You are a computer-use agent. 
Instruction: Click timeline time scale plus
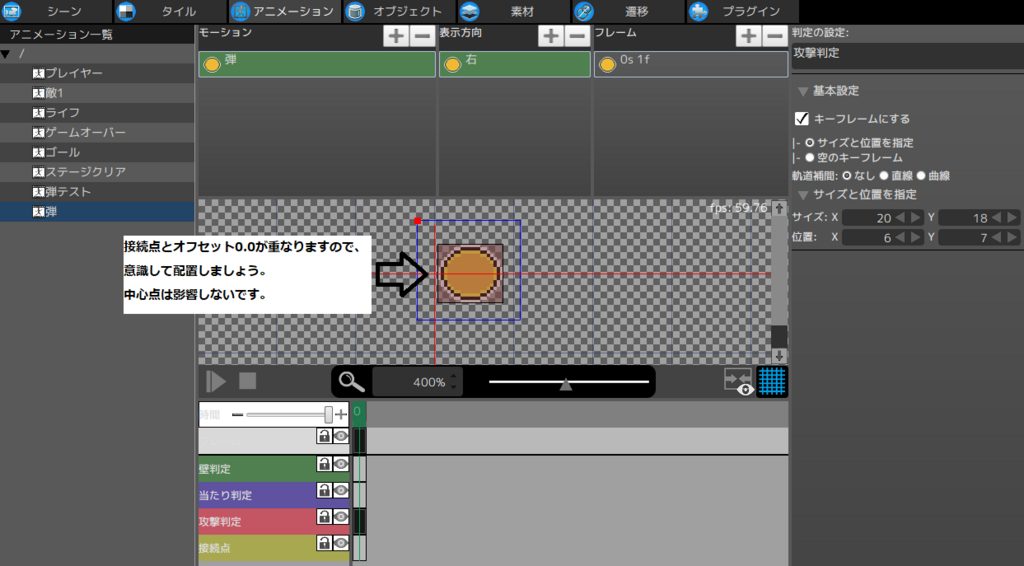341,414
